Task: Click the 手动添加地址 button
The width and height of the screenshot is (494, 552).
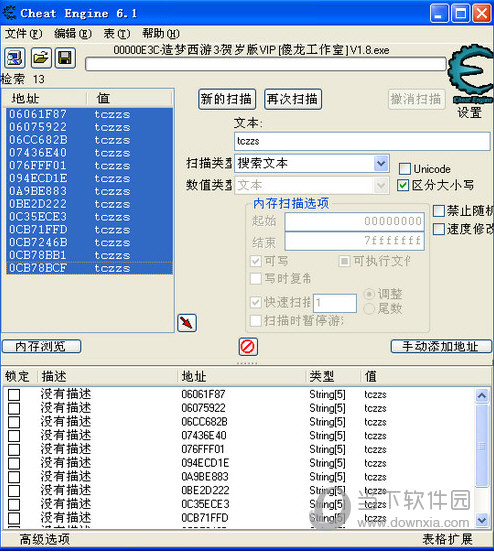Action: coord(441,346)
